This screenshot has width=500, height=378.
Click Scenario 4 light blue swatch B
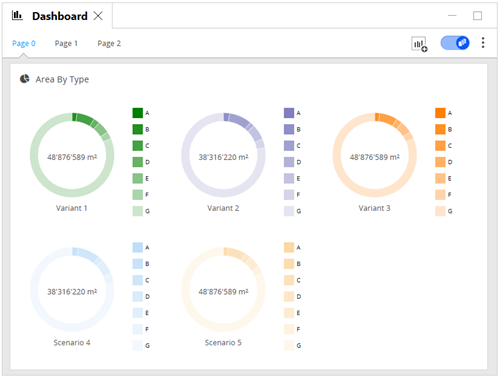pyautogui.click(x=138, y=264)
